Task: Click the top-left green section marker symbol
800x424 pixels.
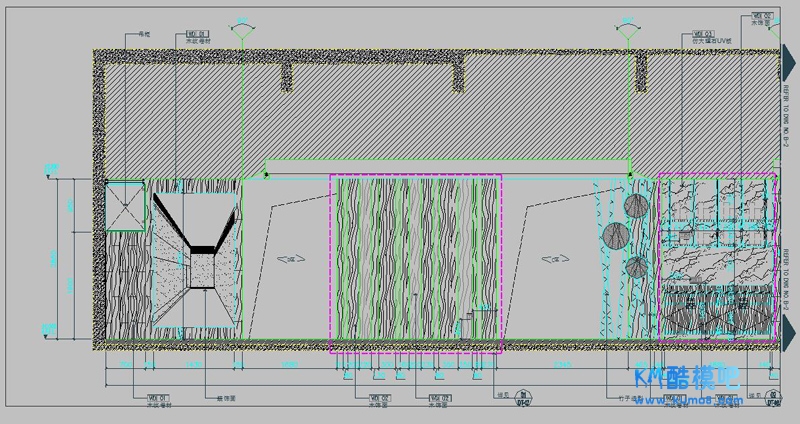Action: point(241,31)
